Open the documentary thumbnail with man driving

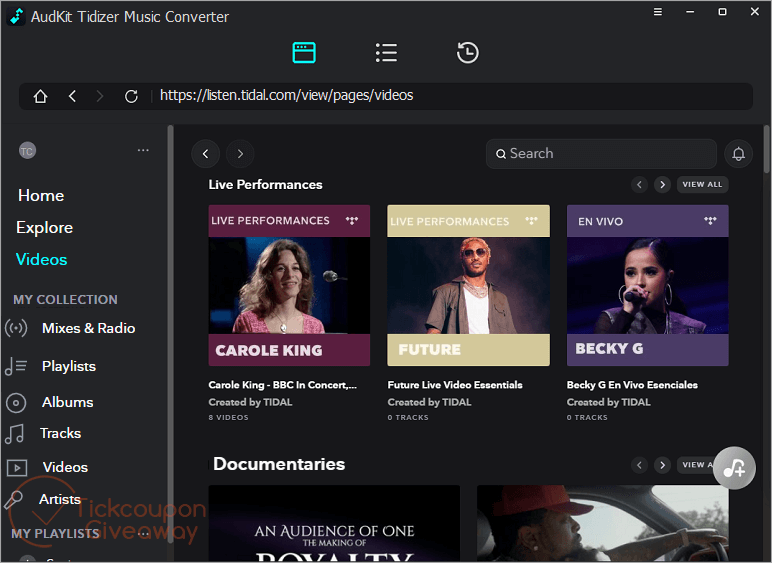tap(603, 524)
